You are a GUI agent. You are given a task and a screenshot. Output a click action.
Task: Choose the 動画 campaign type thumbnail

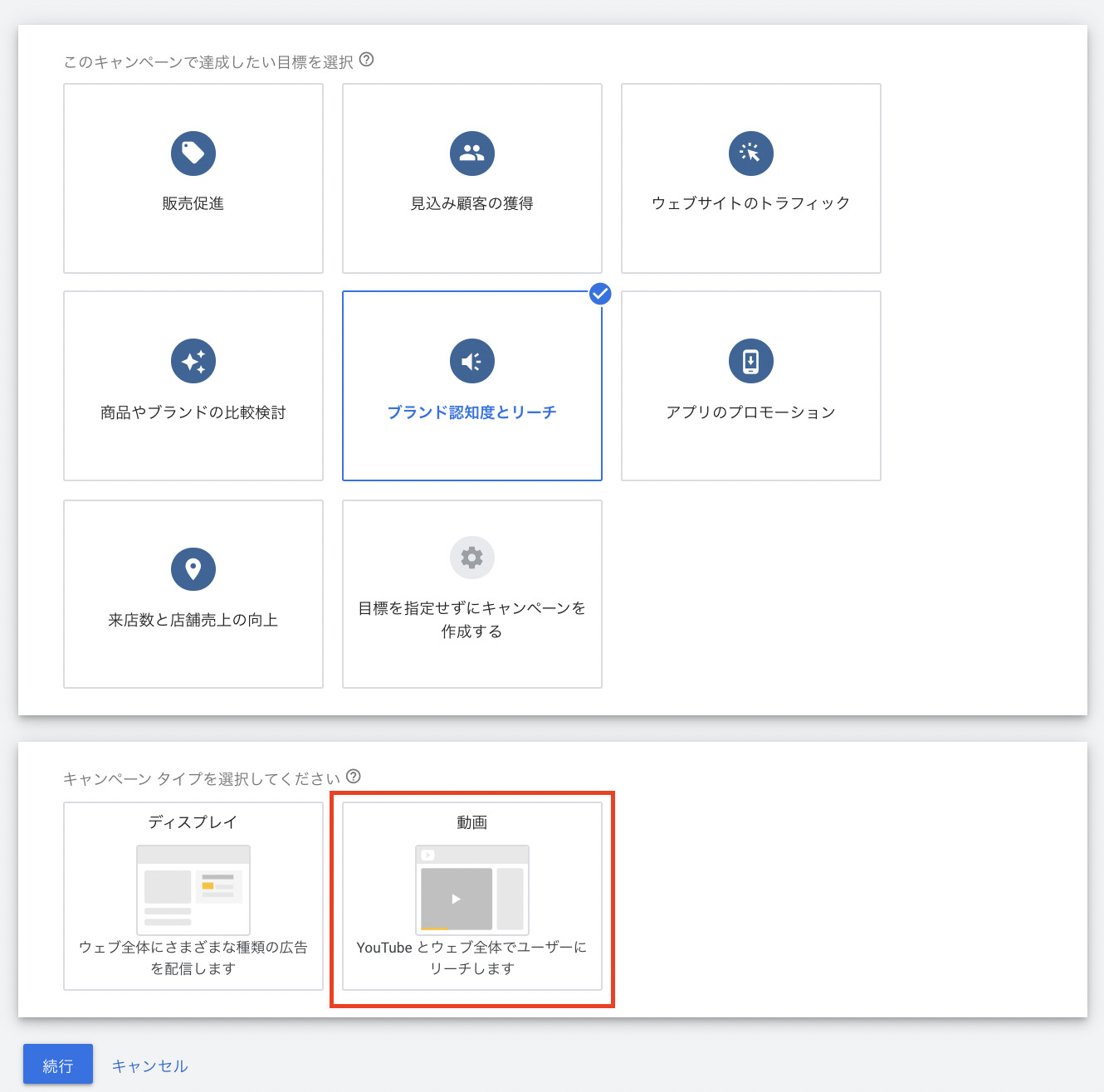point(472,890)
